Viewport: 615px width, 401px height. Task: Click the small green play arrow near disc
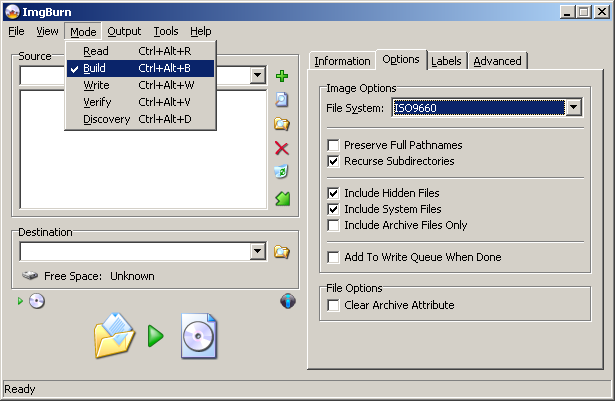[20, 301]
